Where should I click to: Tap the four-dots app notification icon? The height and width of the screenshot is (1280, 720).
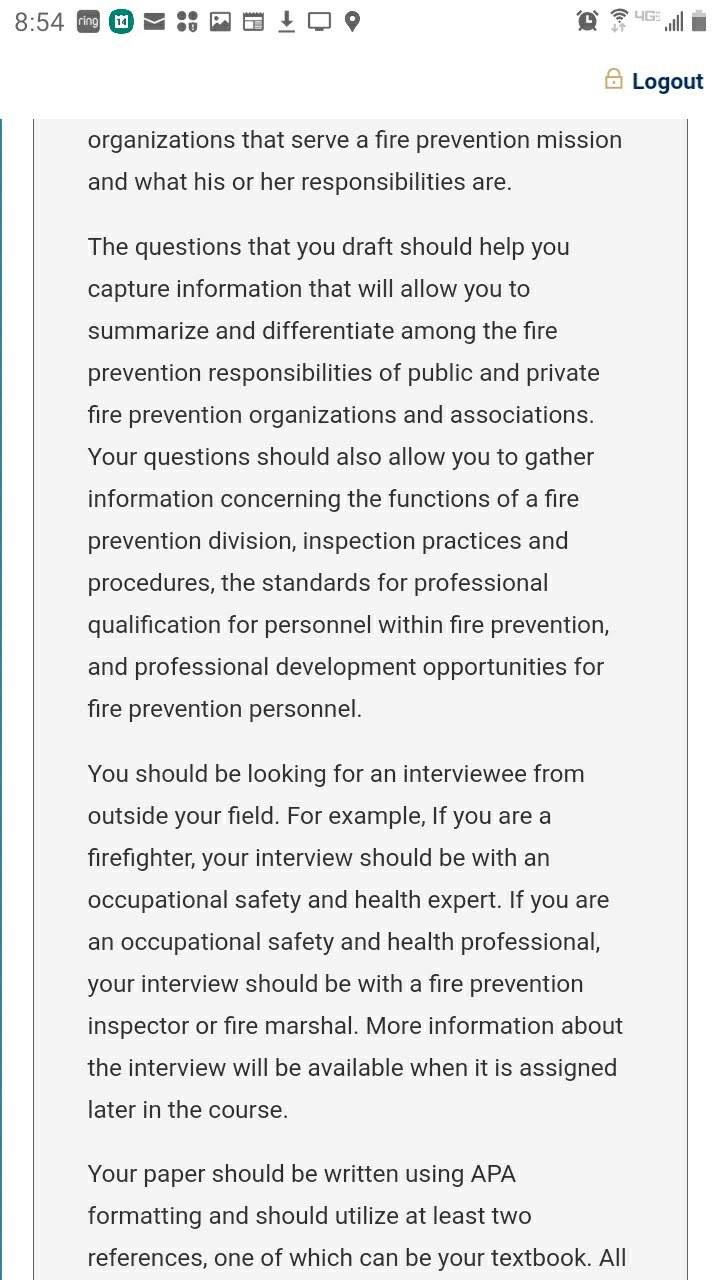pyautogui.click(x=187, y=21)
